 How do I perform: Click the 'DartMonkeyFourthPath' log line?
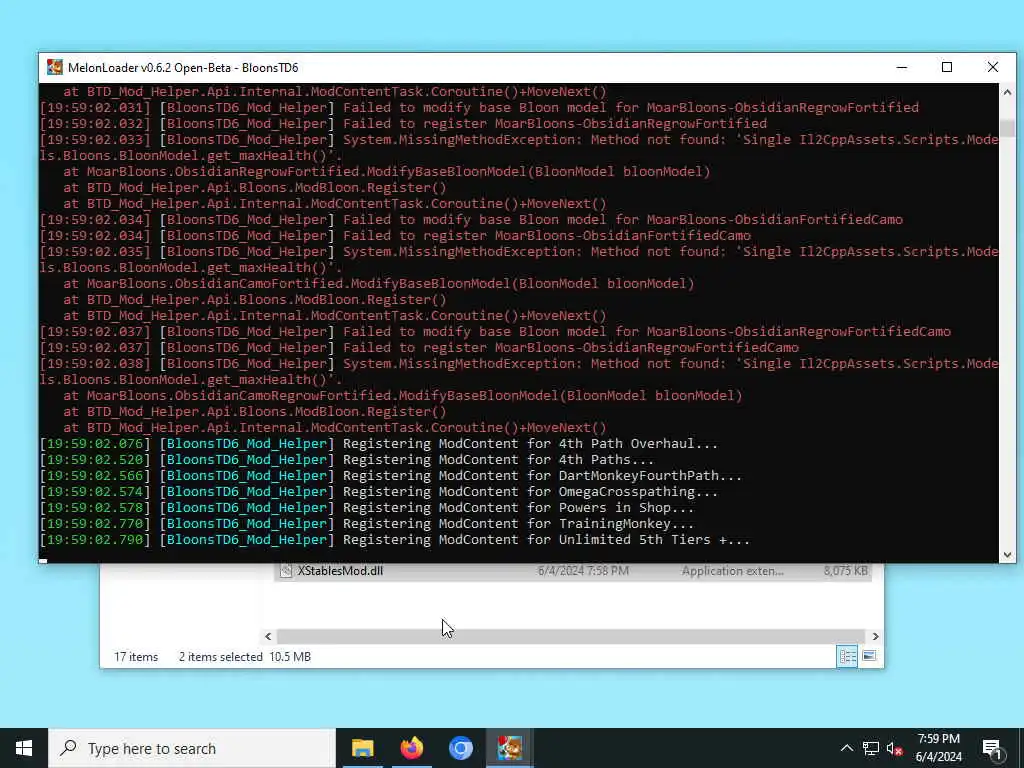[x=391, y=475]
